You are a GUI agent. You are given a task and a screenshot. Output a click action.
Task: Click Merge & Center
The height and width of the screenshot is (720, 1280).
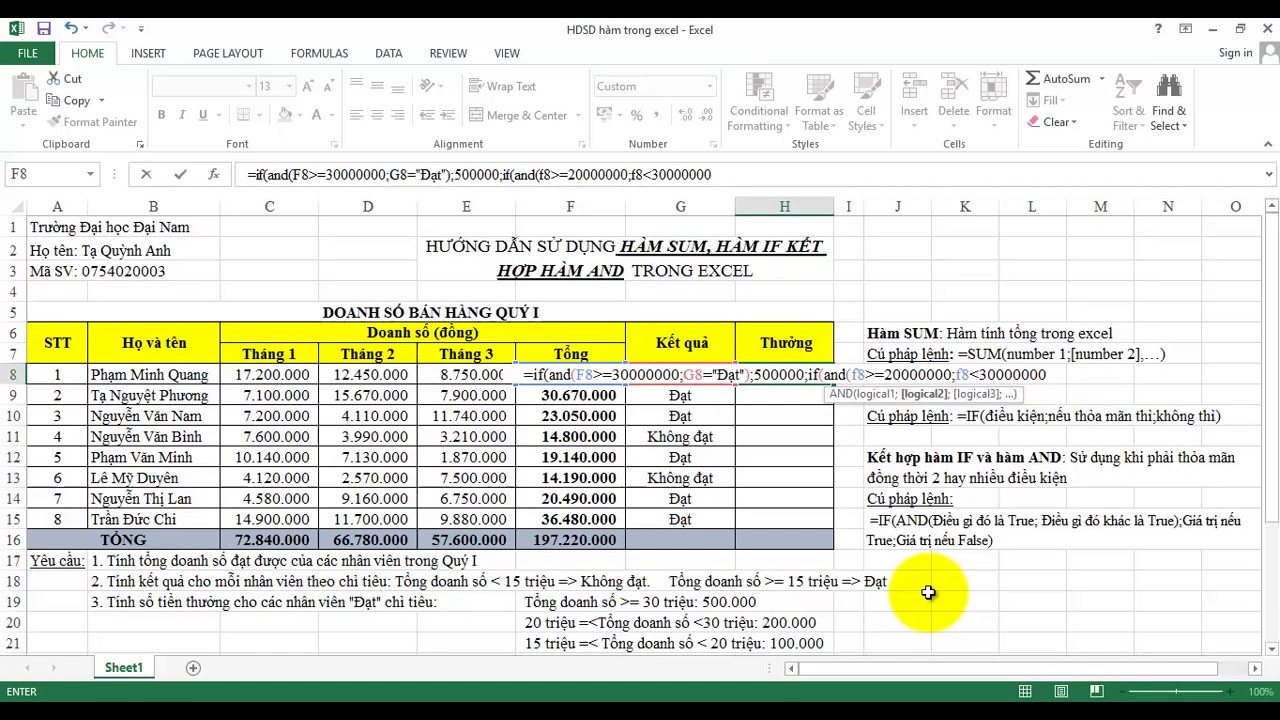[x=518, y=115]
